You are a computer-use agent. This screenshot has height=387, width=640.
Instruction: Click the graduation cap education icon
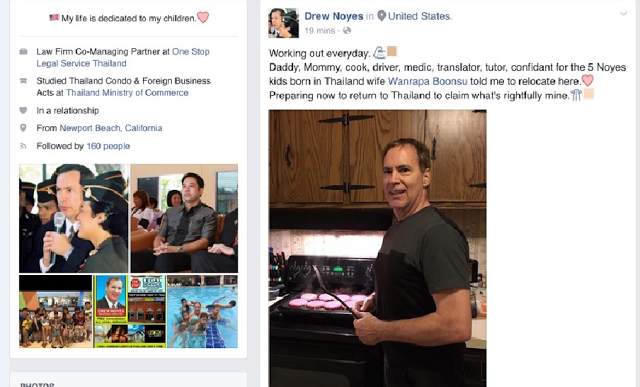point(23,81)
